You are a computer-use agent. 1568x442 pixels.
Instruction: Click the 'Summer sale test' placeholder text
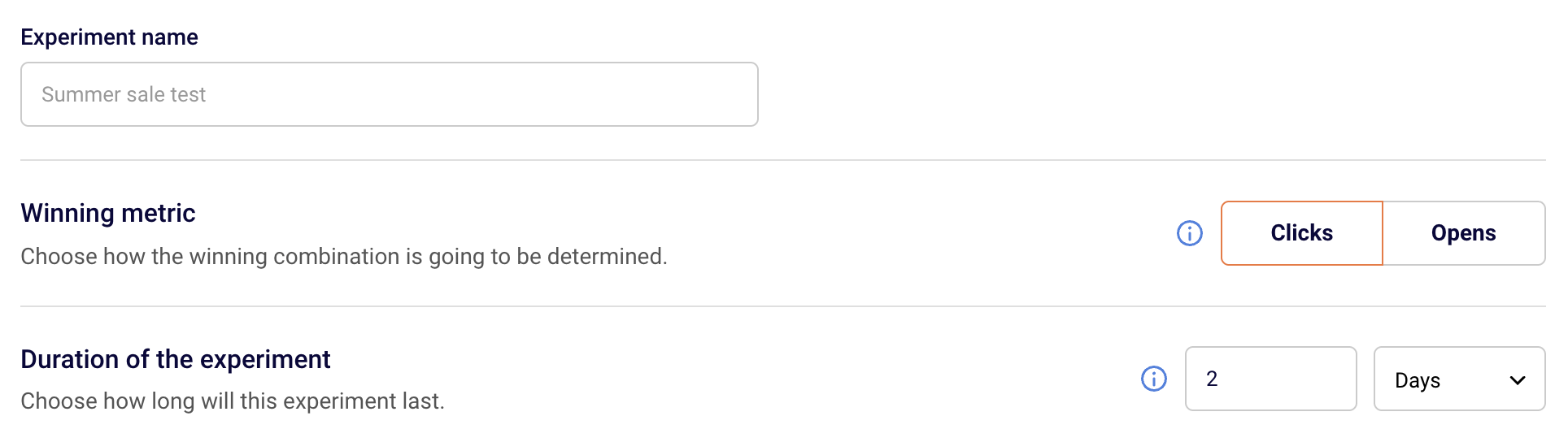point(124,95)
